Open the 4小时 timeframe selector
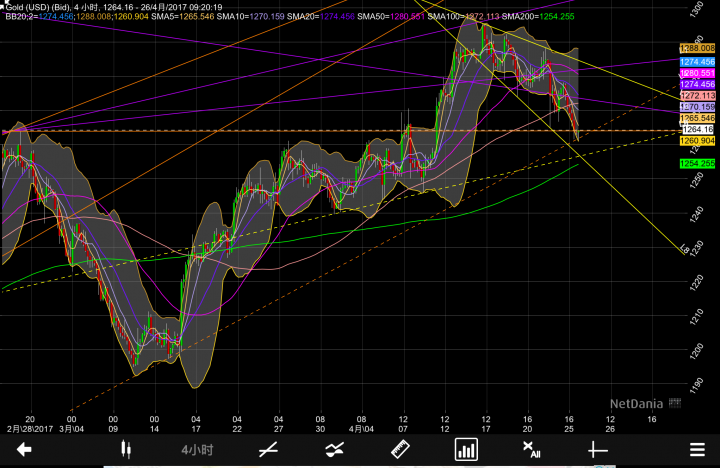Screen dimensions: 720x468 click(197, 449)
